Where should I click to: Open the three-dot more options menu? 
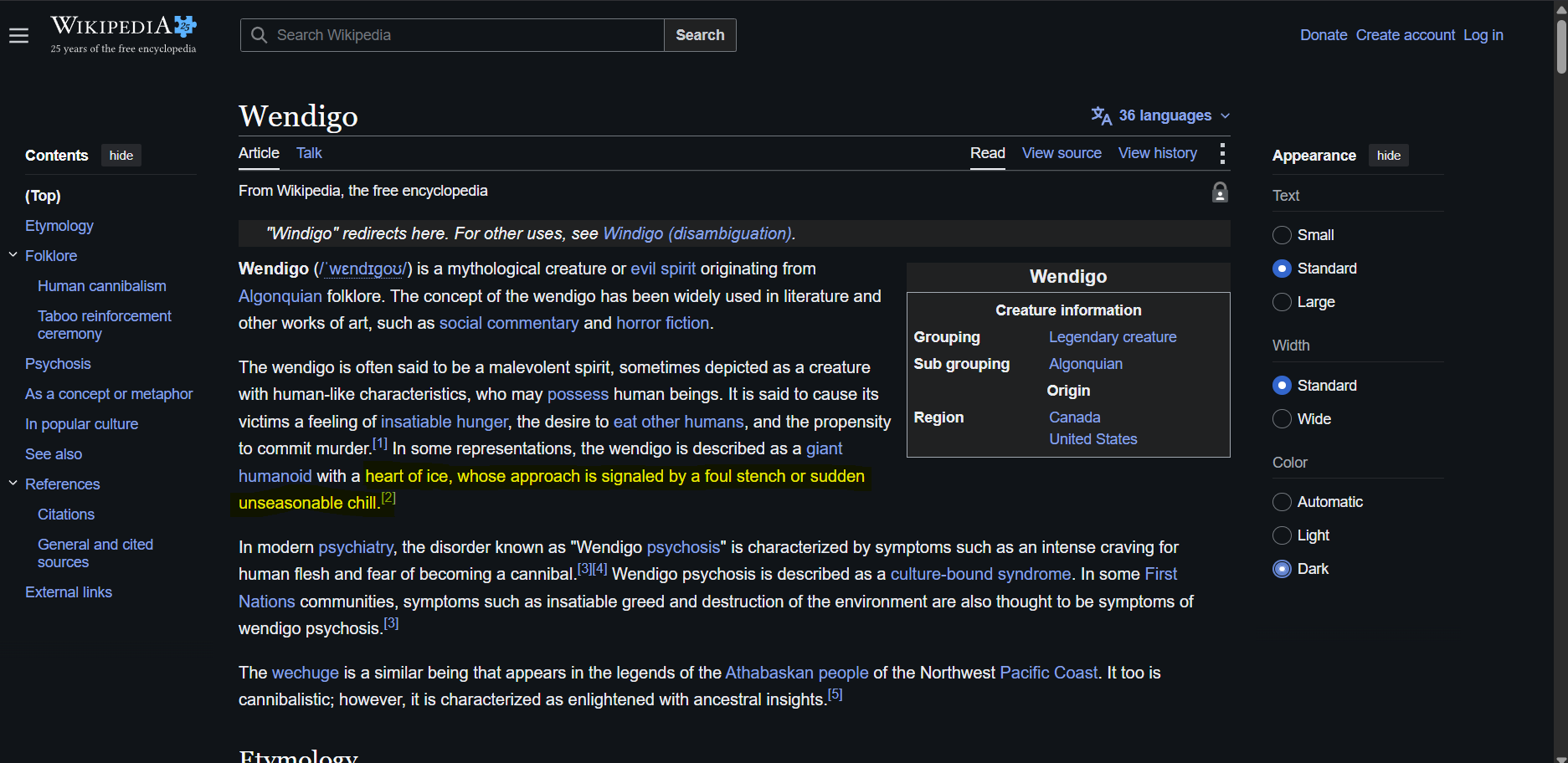tap(1222, 153)
